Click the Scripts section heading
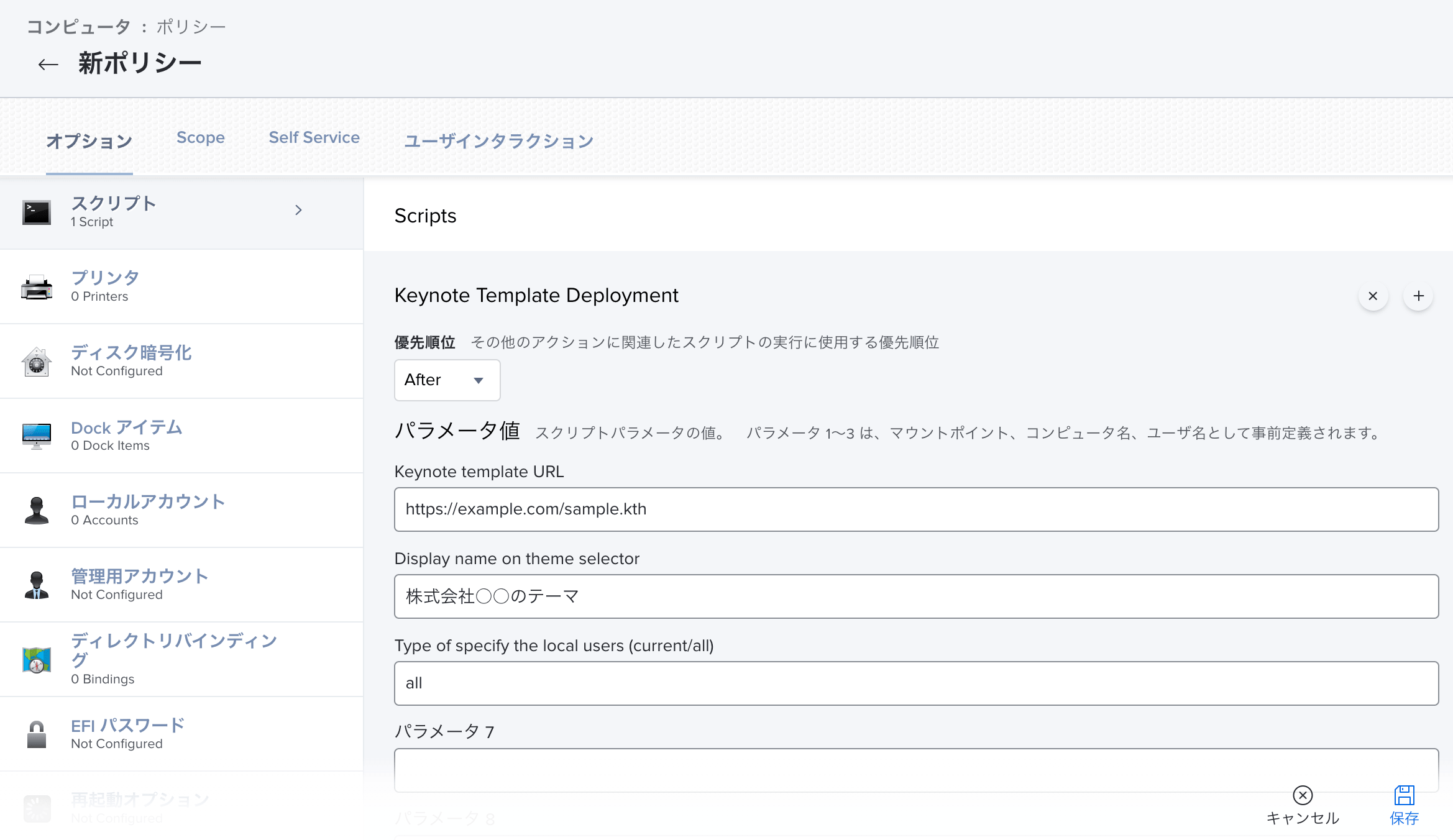This screenshot has height=840, width=1453. point(425,216)
